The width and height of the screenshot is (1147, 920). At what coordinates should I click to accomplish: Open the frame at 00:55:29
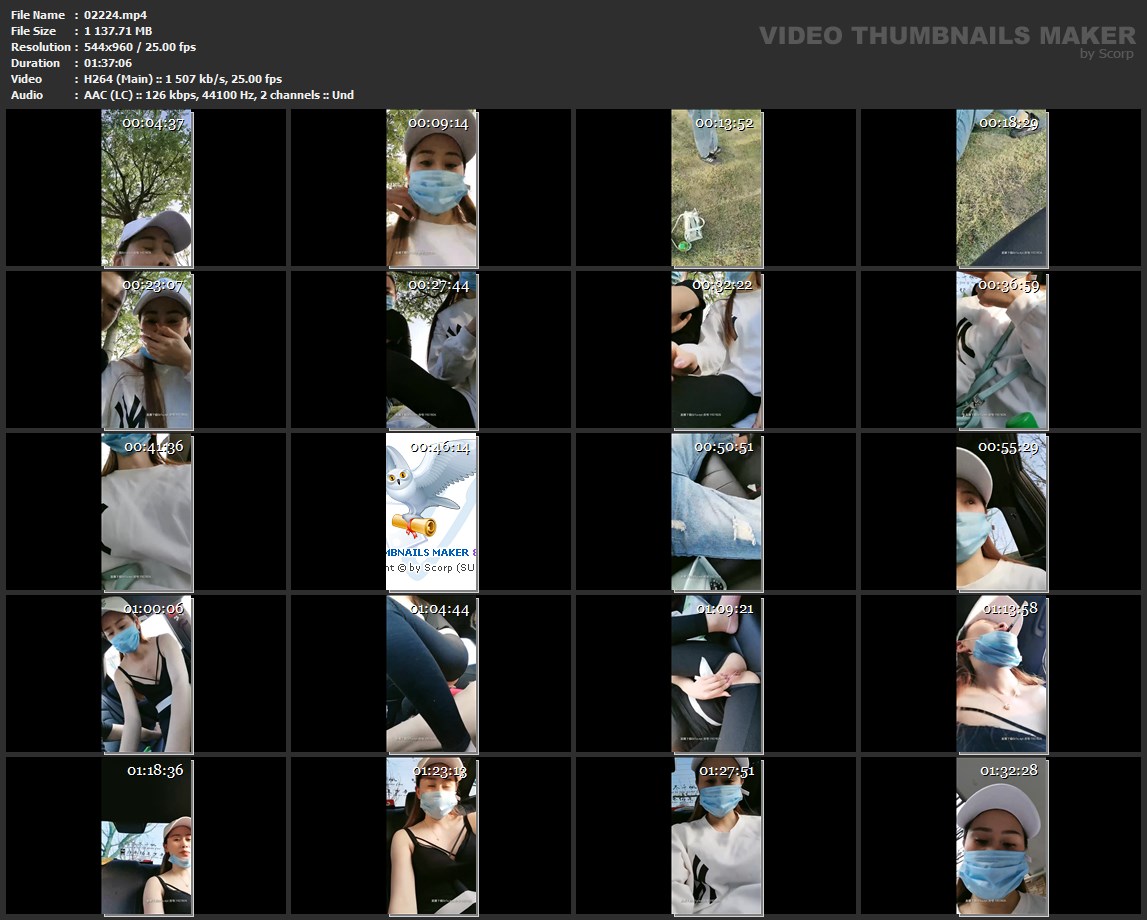[1001, 512]
